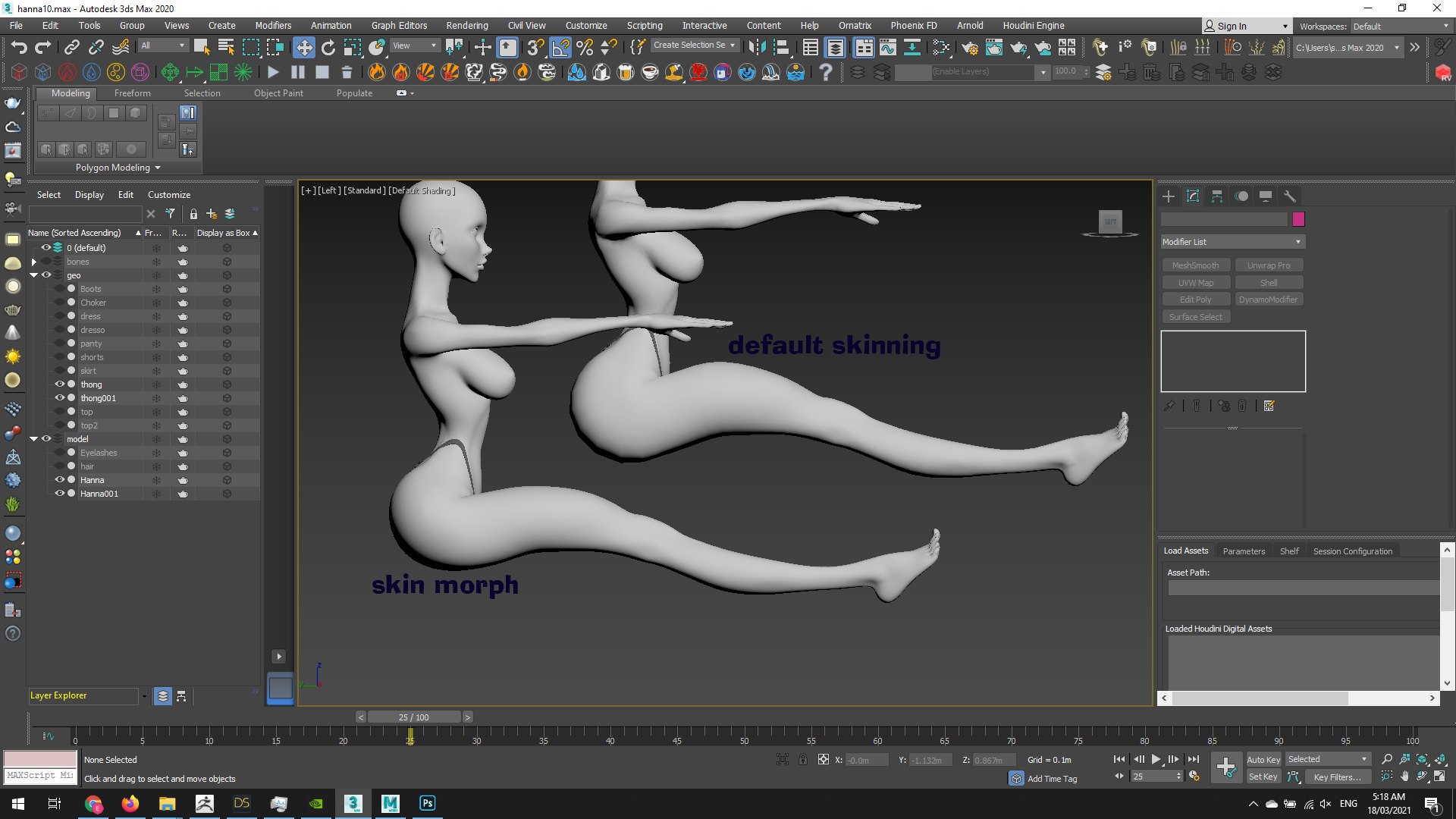
Task: Open the Motion panel tab icon
Action: [1241, 196]
